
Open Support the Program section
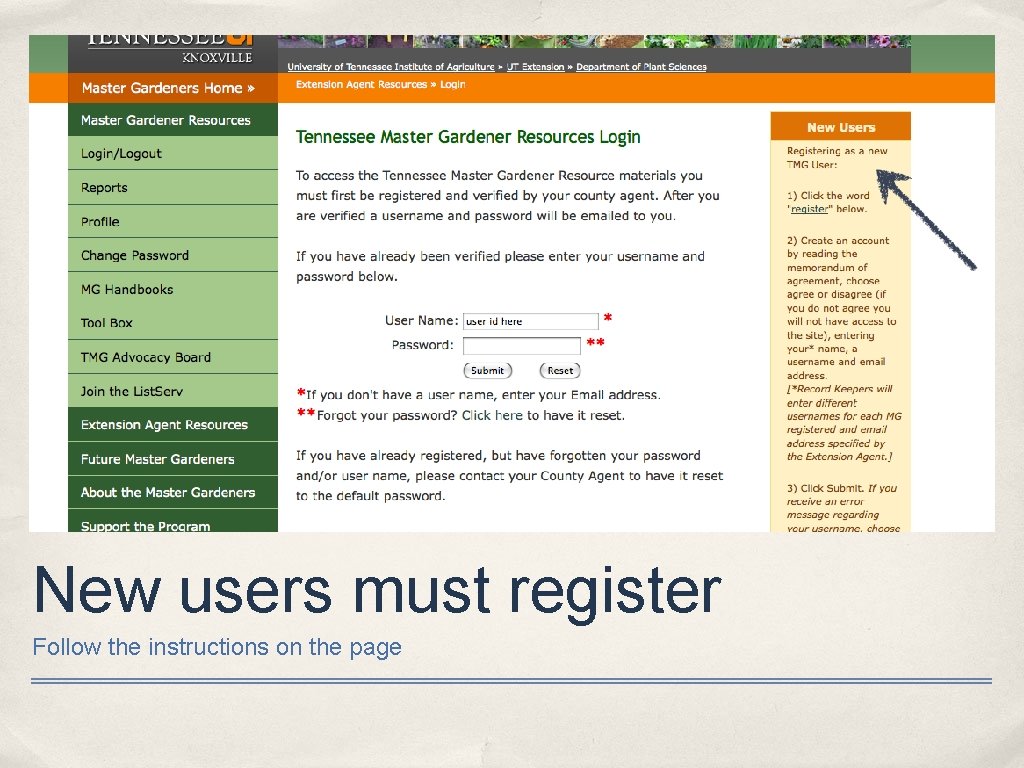173,522
